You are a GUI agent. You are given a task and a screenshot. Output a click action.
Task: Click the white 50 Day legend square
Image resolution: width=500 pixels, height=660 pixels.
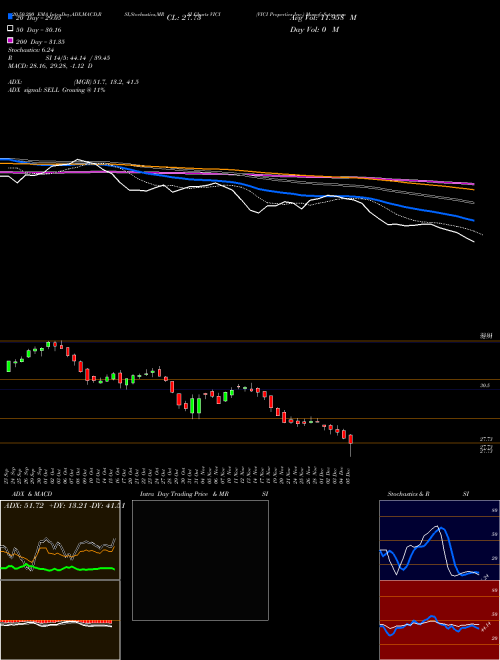coord(10,29)
